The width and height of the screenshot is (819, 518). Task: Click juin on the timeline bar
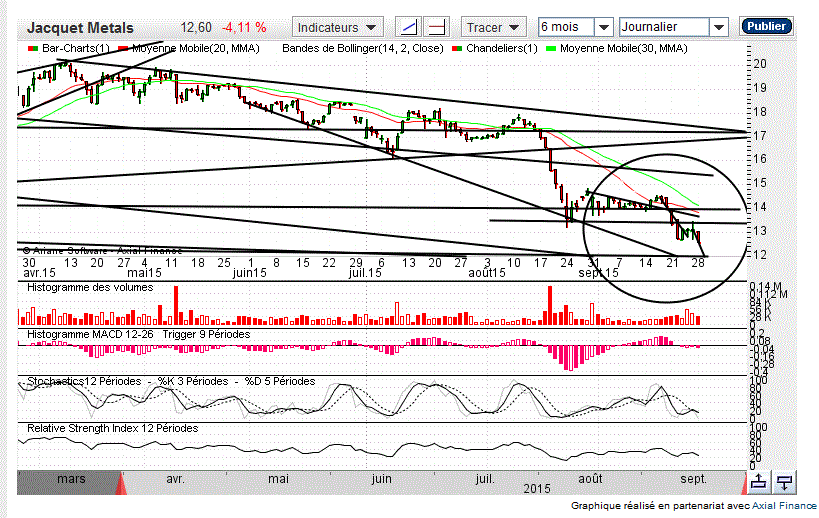coord(381,479)
